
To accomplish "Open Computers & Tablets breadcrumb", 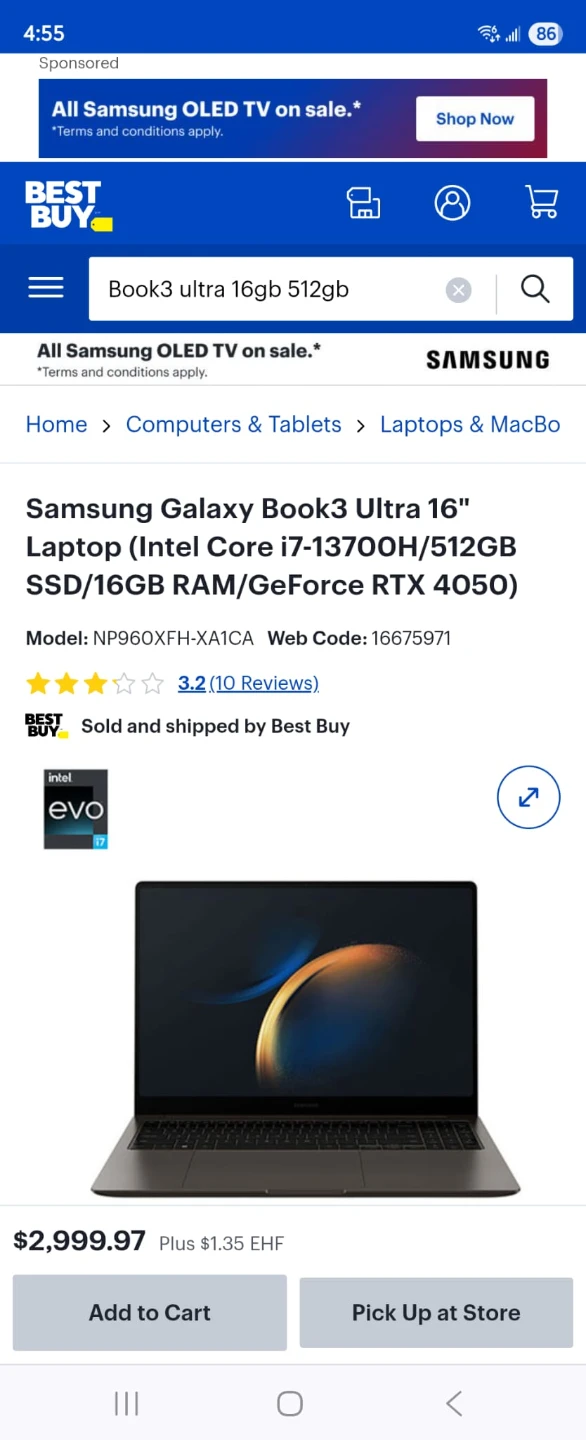I will (x=233, y=424).
